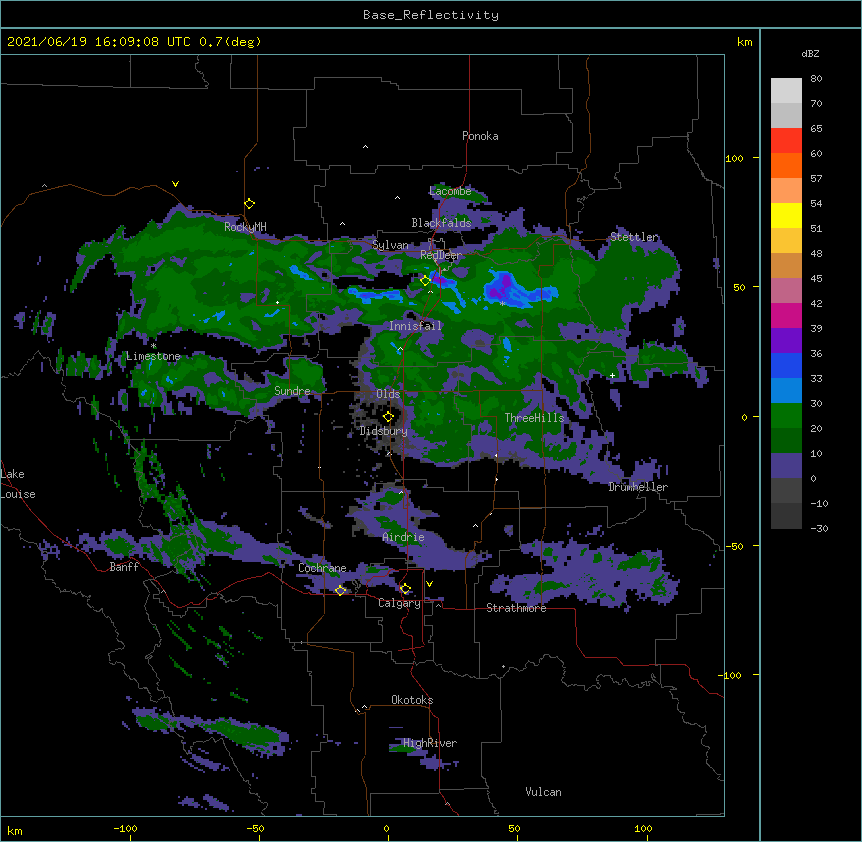Click the 45 value on the dBZ legend
Image resolution: width=862 pixels, height=842 pixels.
[x=816, y=279]
